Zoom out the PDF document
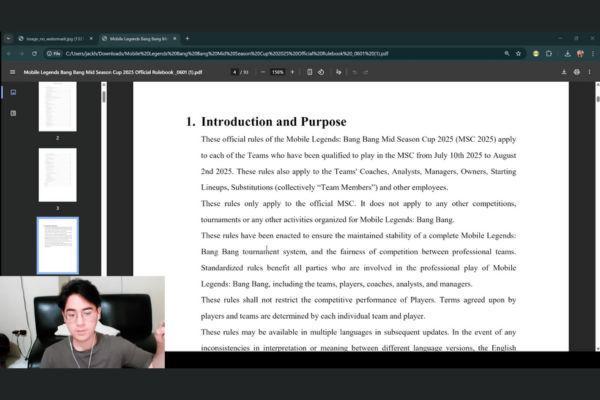 [x=263, y=72]
